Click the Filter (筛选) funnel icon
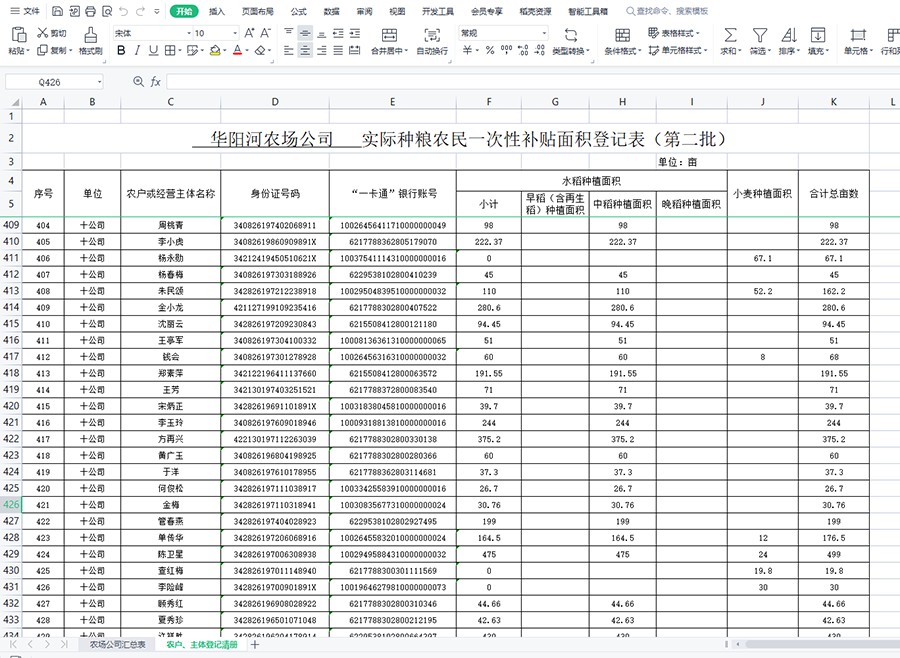Screen dimensions: 900x658 (759, 35)
